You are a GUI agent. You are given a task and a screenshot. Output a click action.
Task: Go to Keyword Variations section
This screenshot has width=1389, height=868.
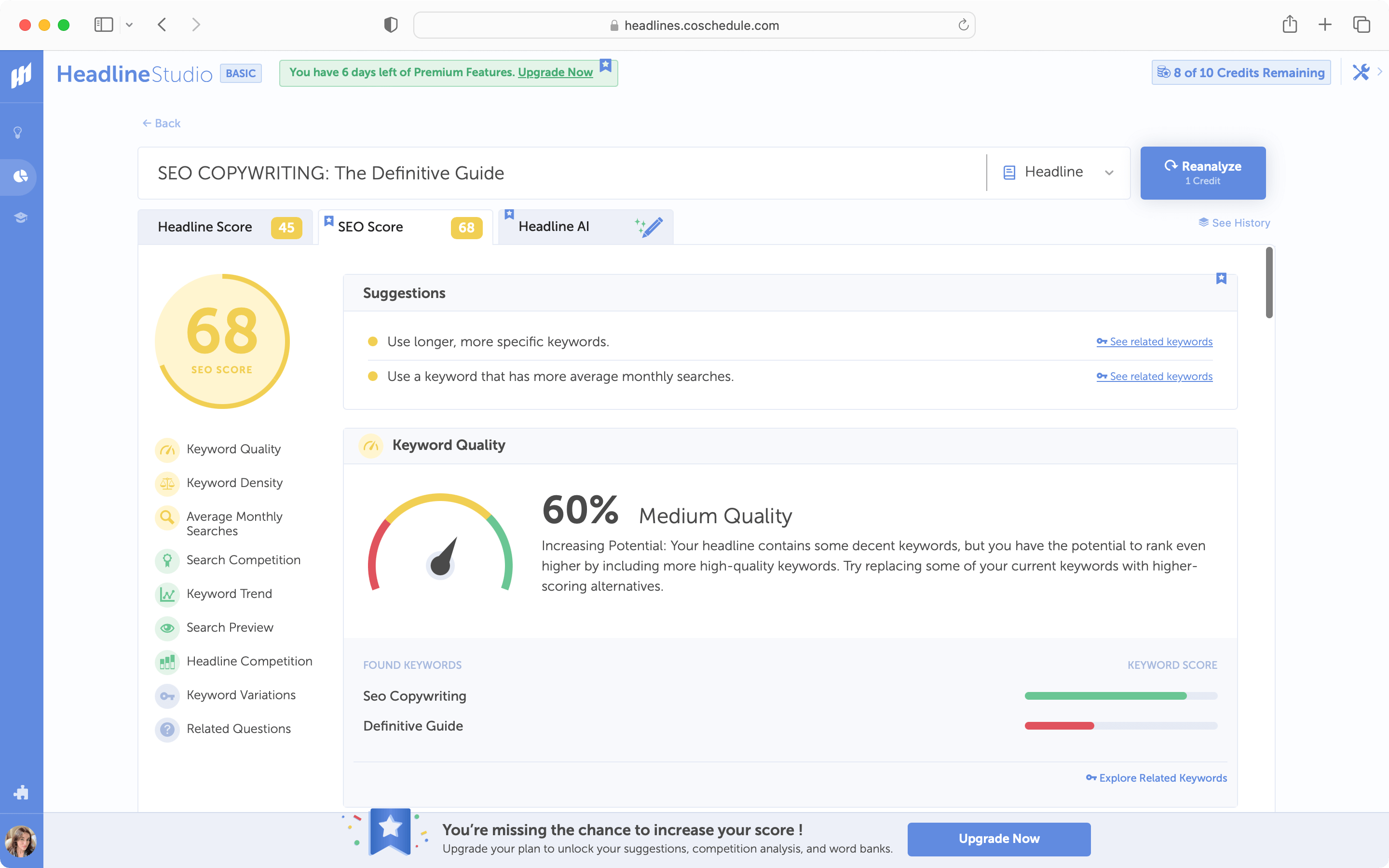point(226,695)
